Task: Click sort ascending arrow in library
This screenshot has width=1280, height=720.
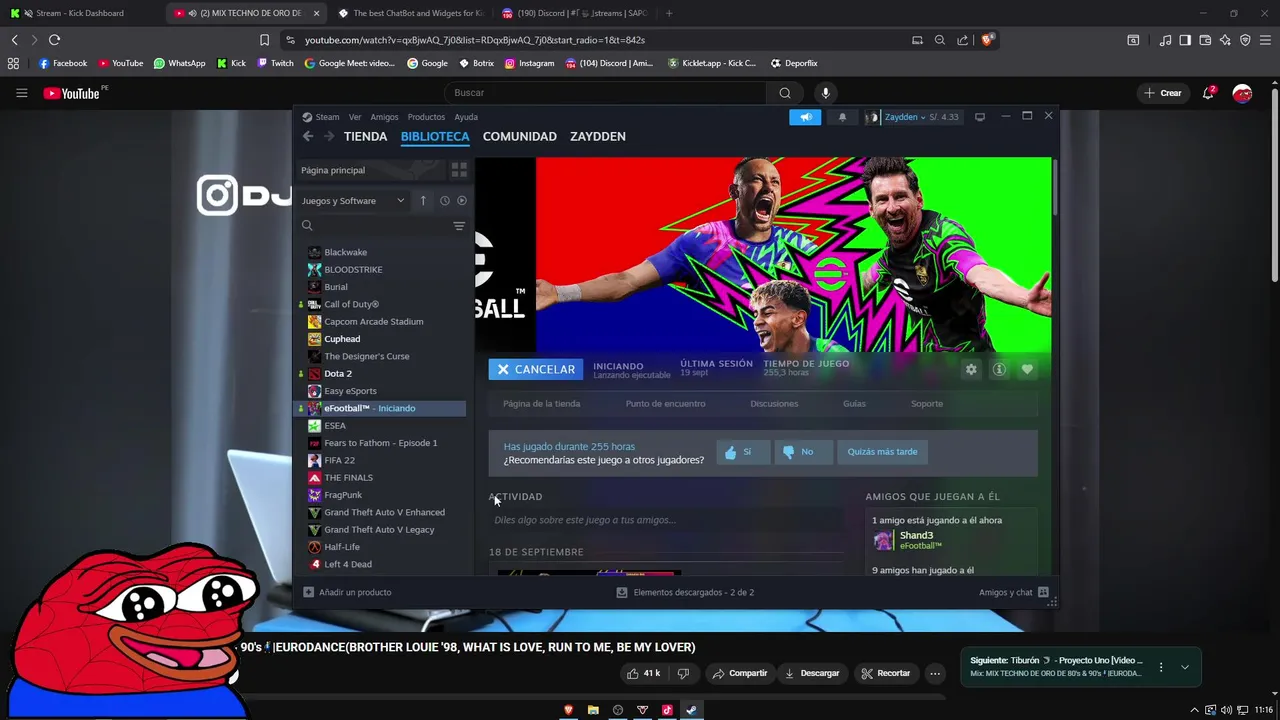Action: [423, 201]
